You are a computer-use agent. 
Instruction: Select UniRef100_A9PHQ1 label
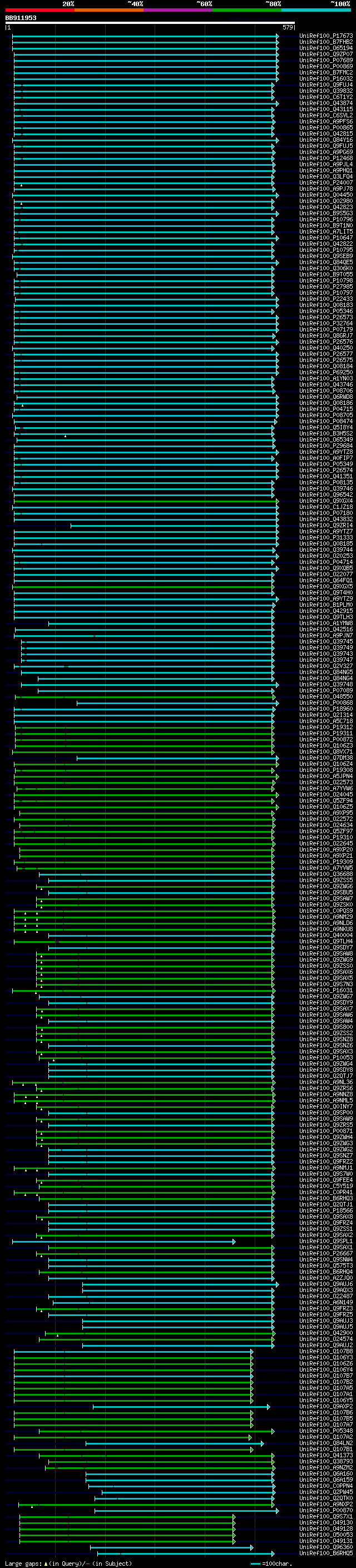(x=325, y=170)
